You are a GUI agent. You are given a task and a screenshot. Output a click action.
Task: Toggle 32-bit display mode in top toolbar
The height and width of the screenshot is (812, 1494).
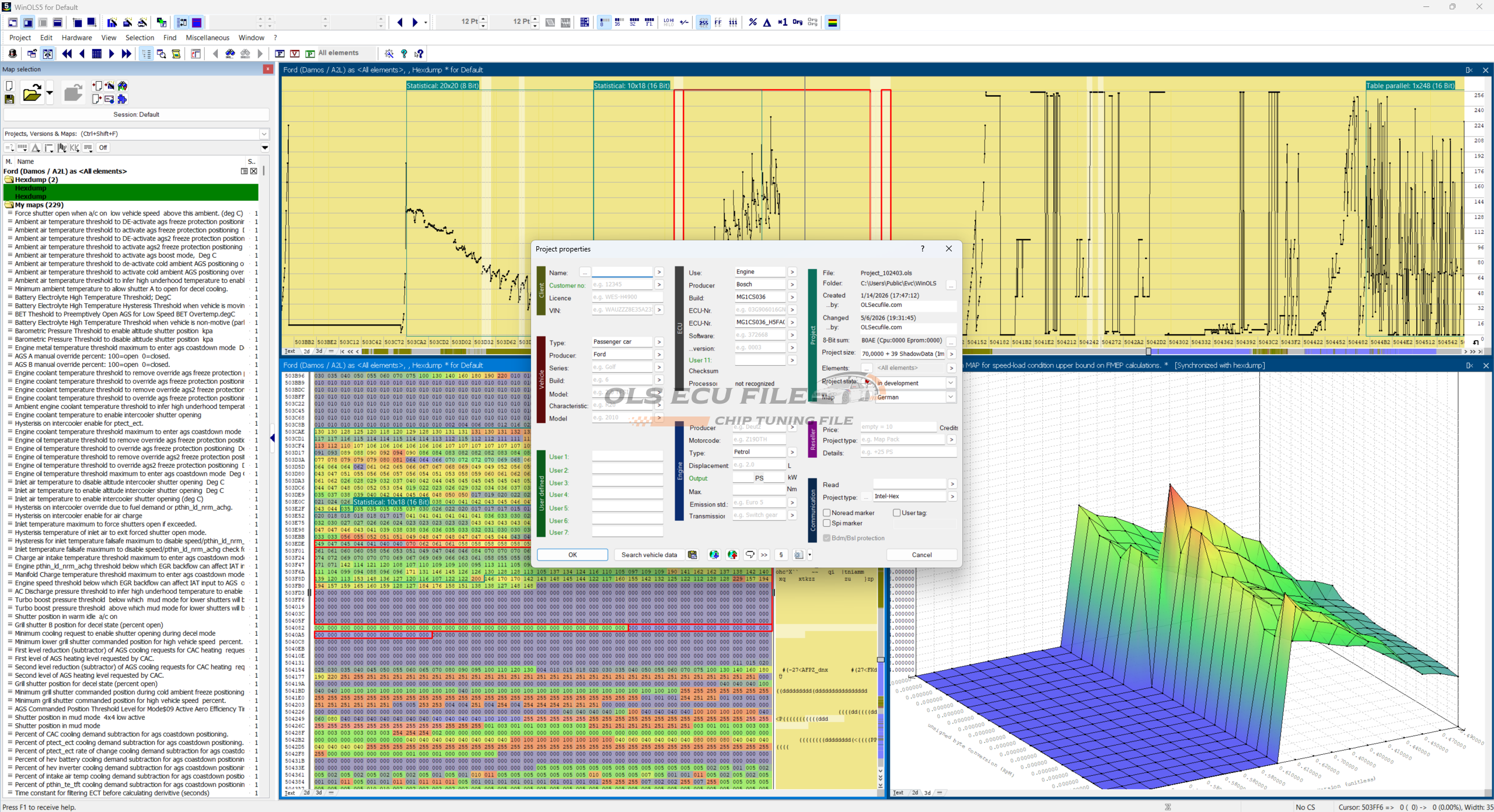point(634,23)
